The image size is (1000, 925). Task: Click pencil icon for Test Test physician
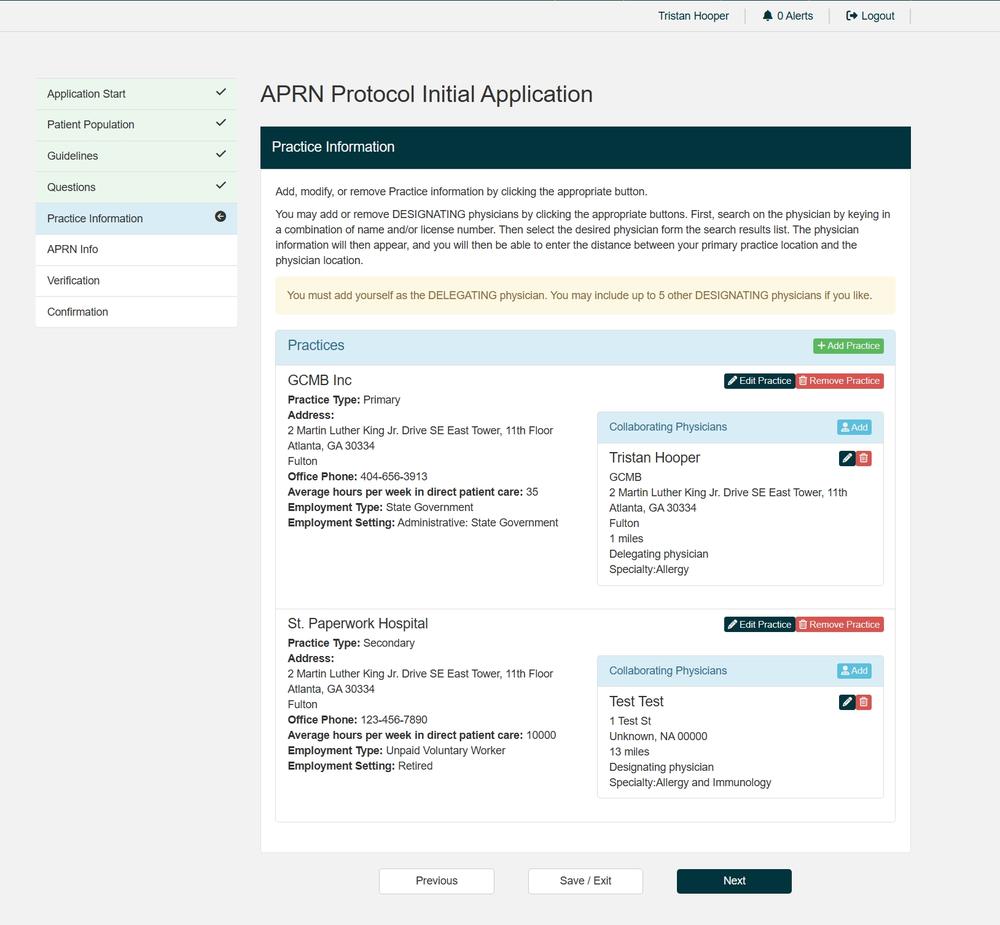[x=847, y=702]
